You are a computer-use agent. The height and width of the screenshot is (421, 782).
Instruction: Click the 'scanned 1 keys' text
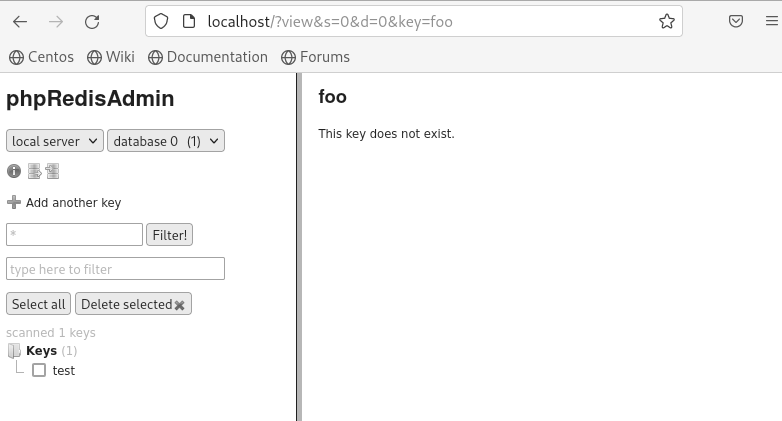(x=51, y=333)
